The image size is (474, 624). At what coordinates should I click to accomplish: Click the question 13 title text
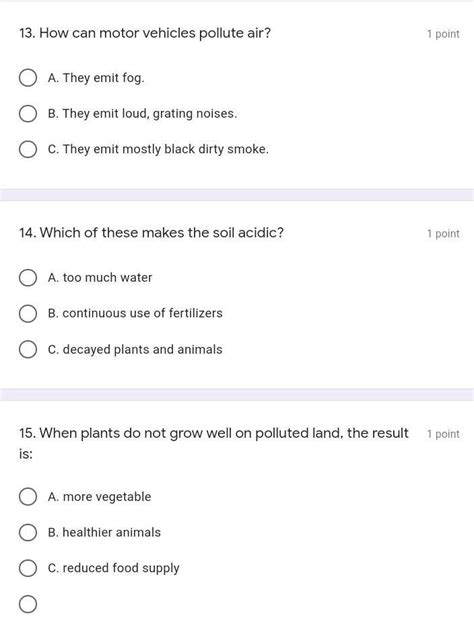145,33
